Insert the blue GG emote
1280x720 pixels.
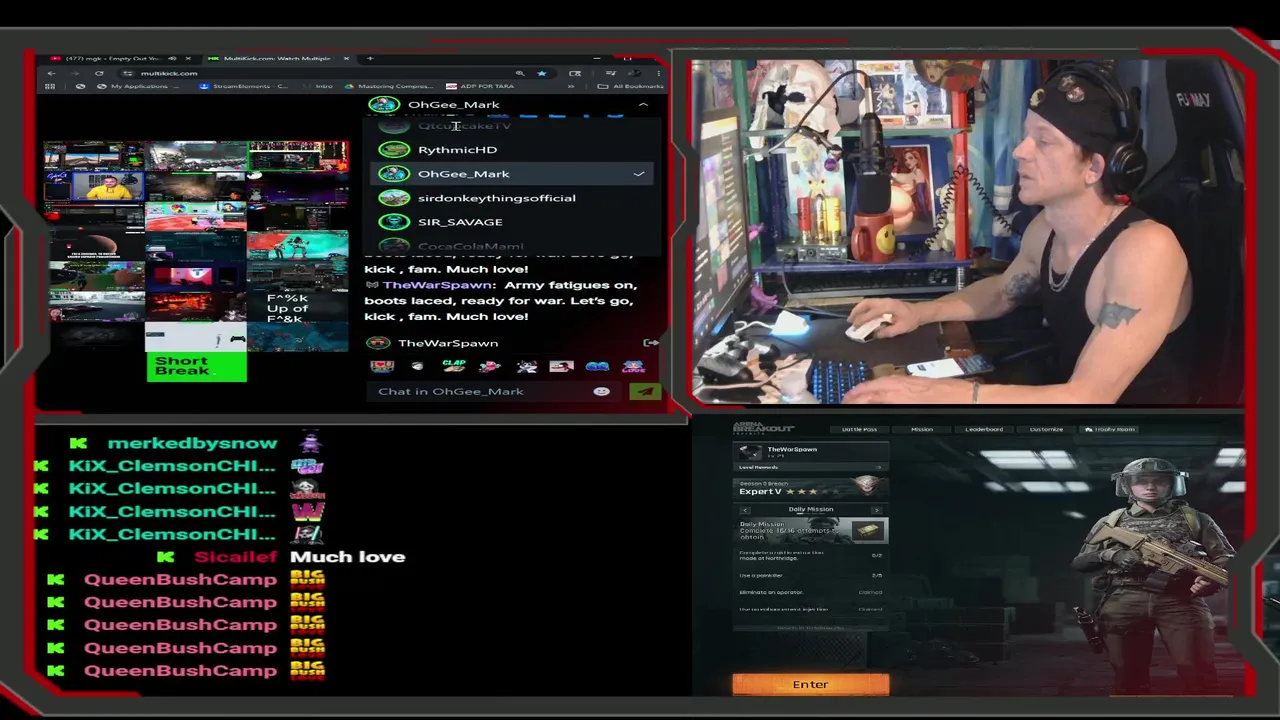tap(597, 366)
